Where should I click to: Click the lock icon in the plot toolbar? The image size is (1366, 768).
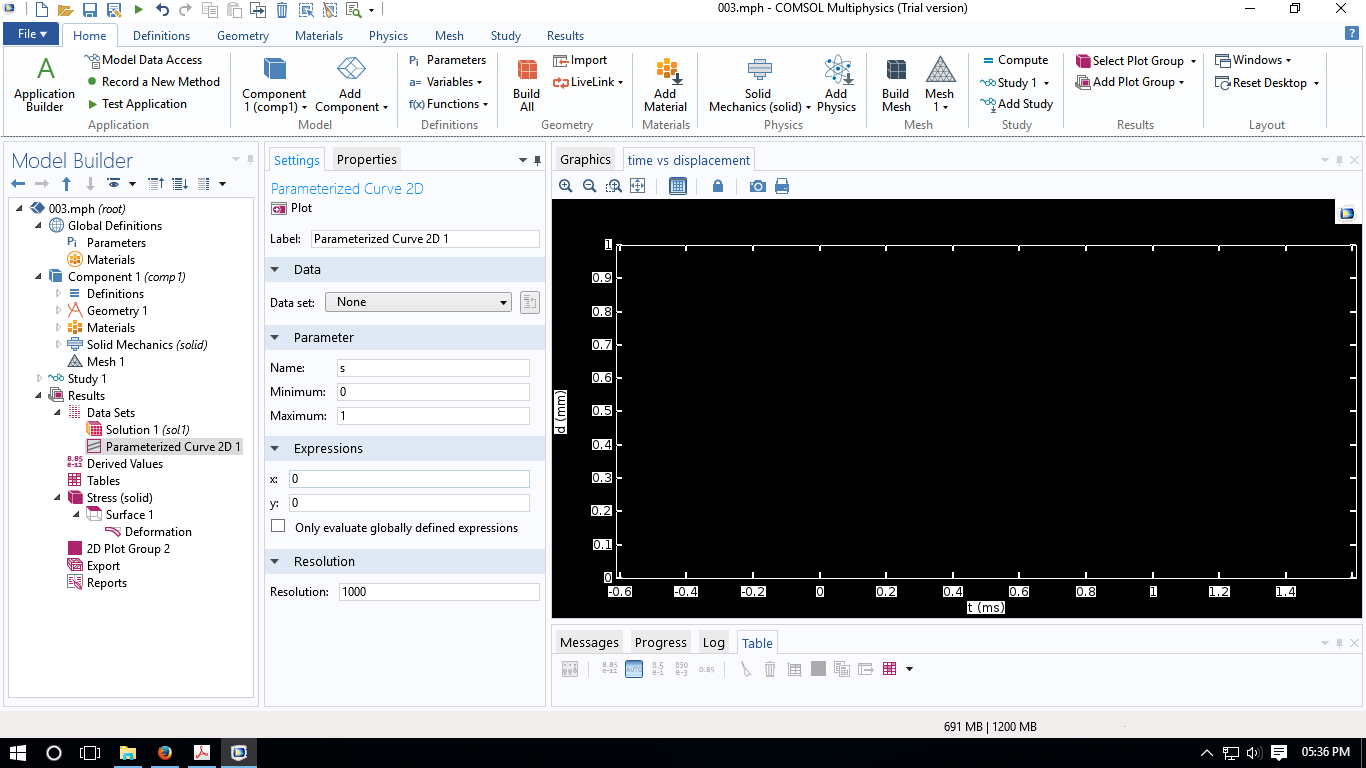coord(718,186)
